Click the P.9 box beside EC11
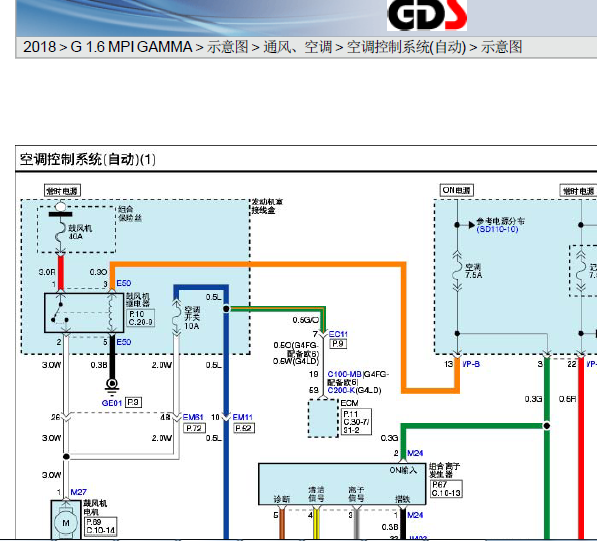Image resolution: width=597 pixels, height=541 pixels. [338, 344]
